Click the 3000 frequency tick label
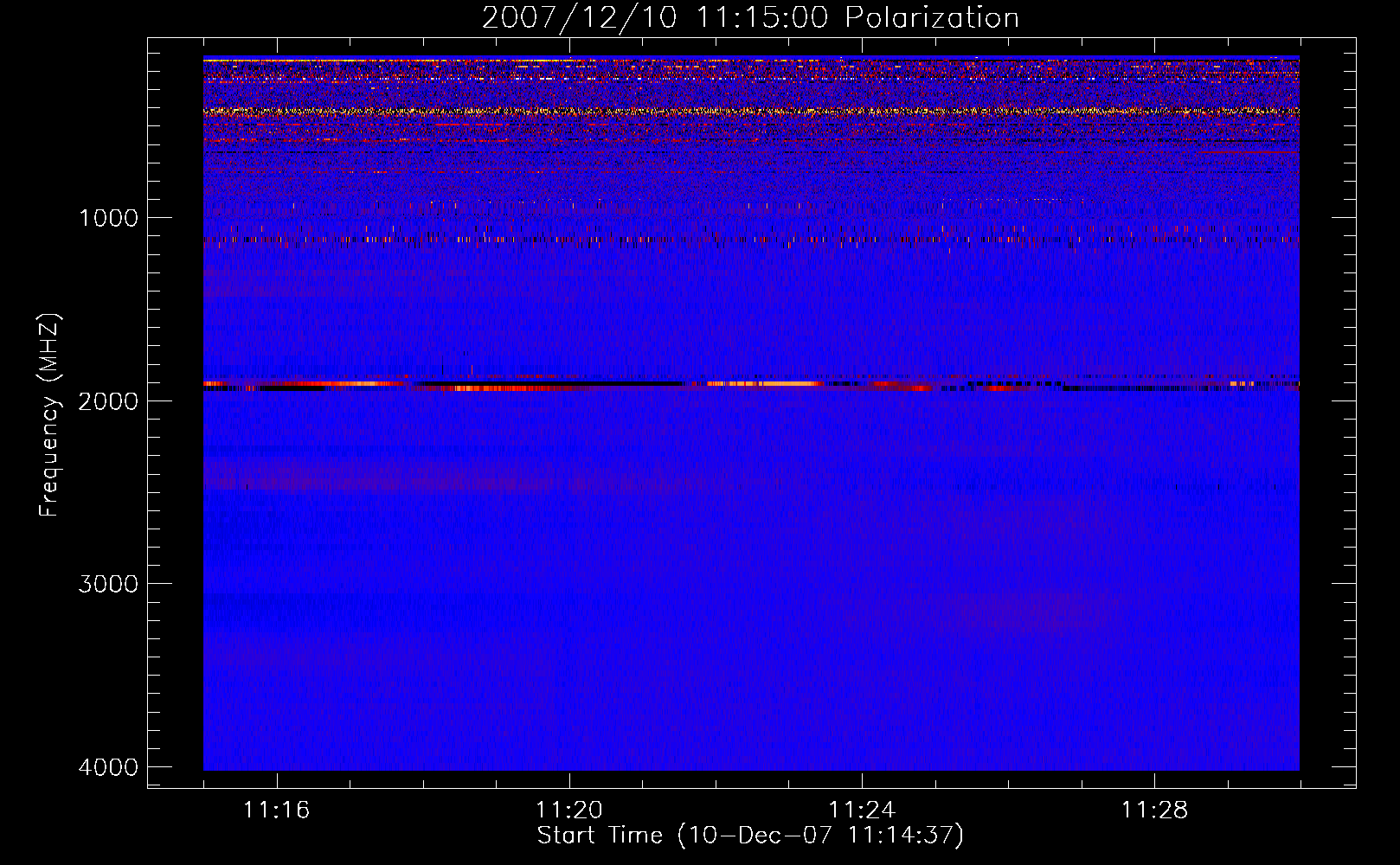 click(109, 584)
